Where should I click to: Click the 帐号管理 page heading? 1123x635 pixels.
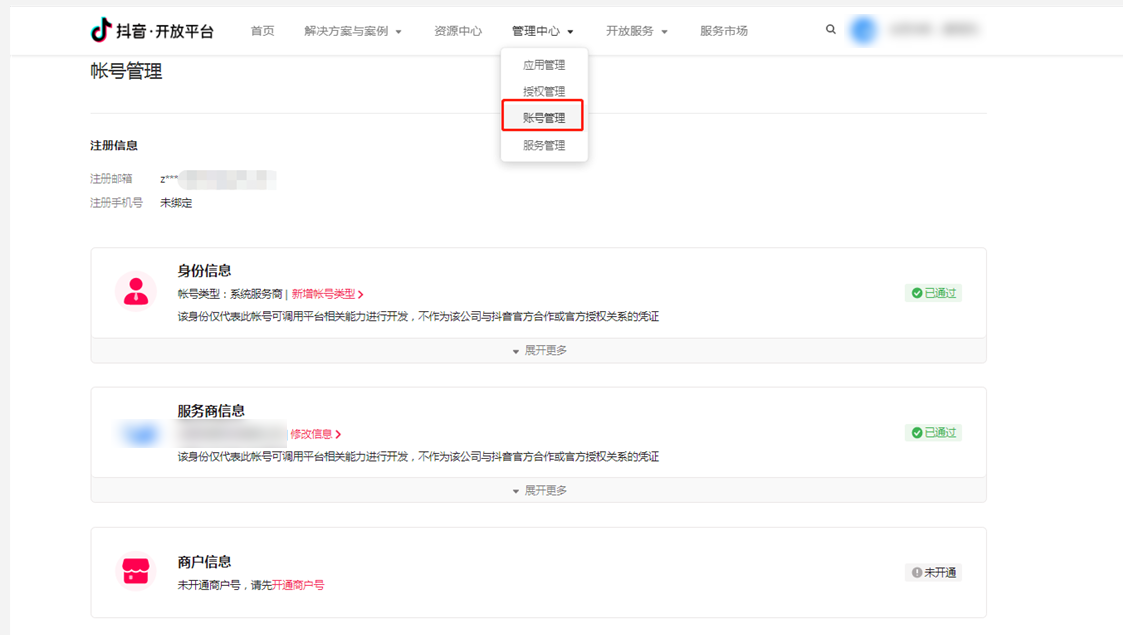(x=126, y=72)
